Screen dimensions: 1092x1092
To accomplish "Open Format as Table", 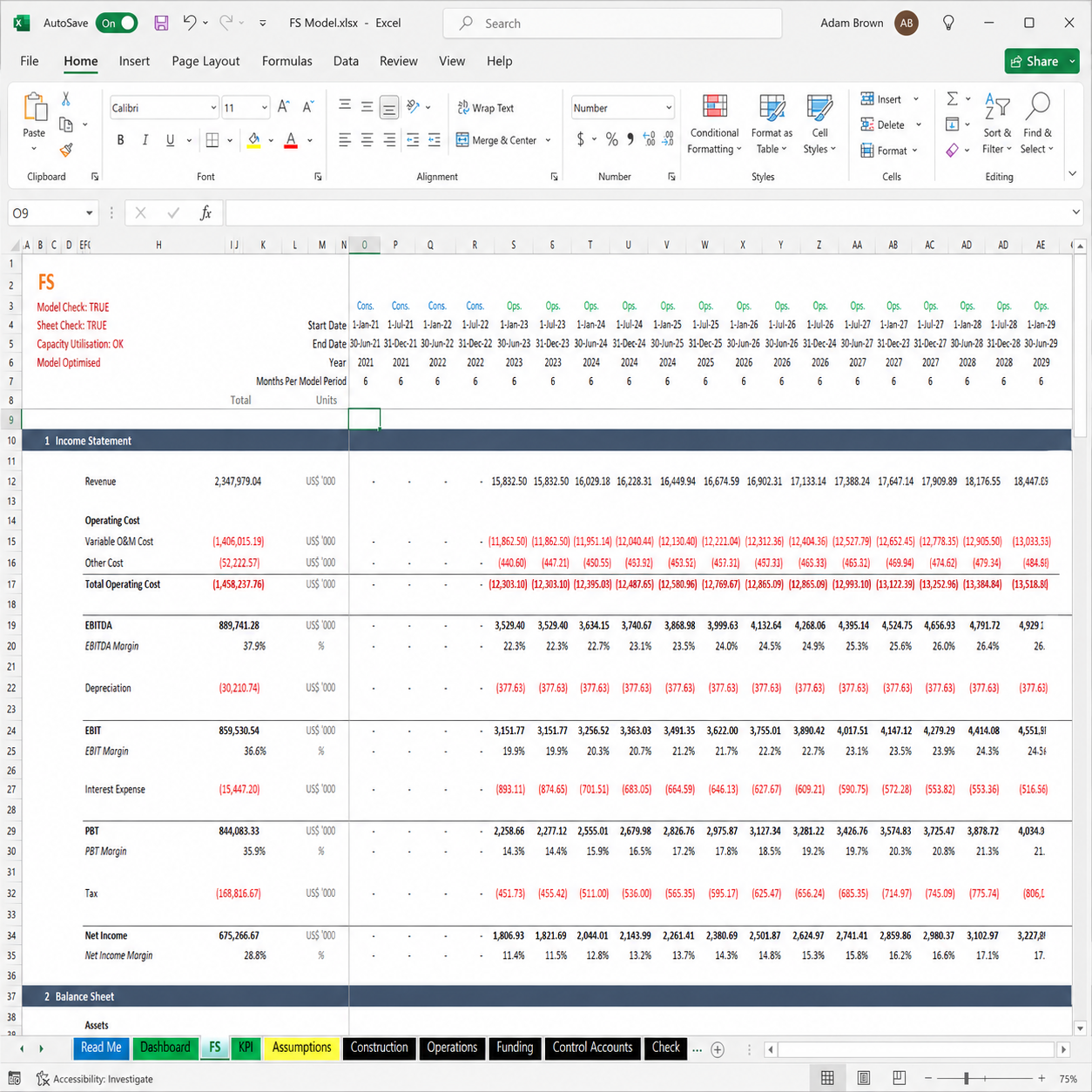I will pos(772,125).
